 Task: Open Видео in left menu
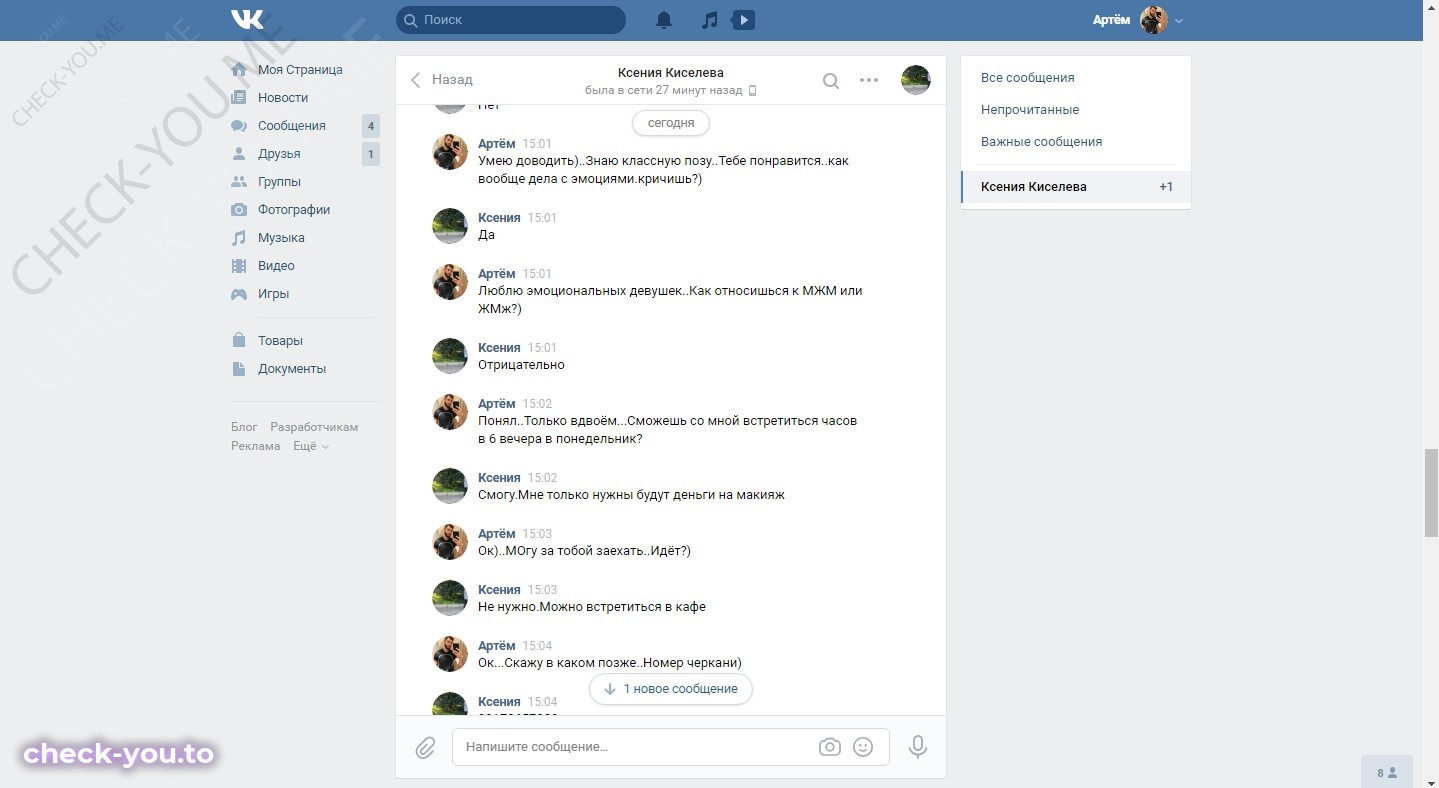click(276, 266)
